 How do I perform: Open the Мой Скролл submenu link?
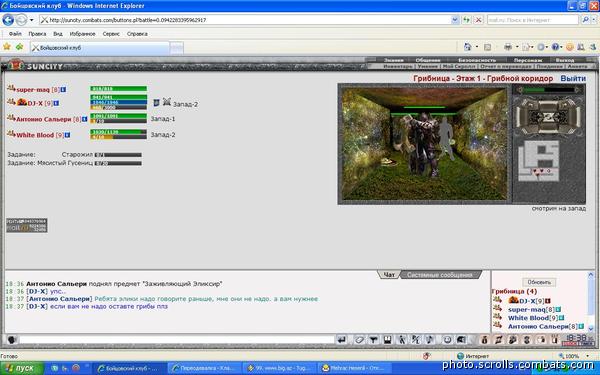[x=459, y=66]
